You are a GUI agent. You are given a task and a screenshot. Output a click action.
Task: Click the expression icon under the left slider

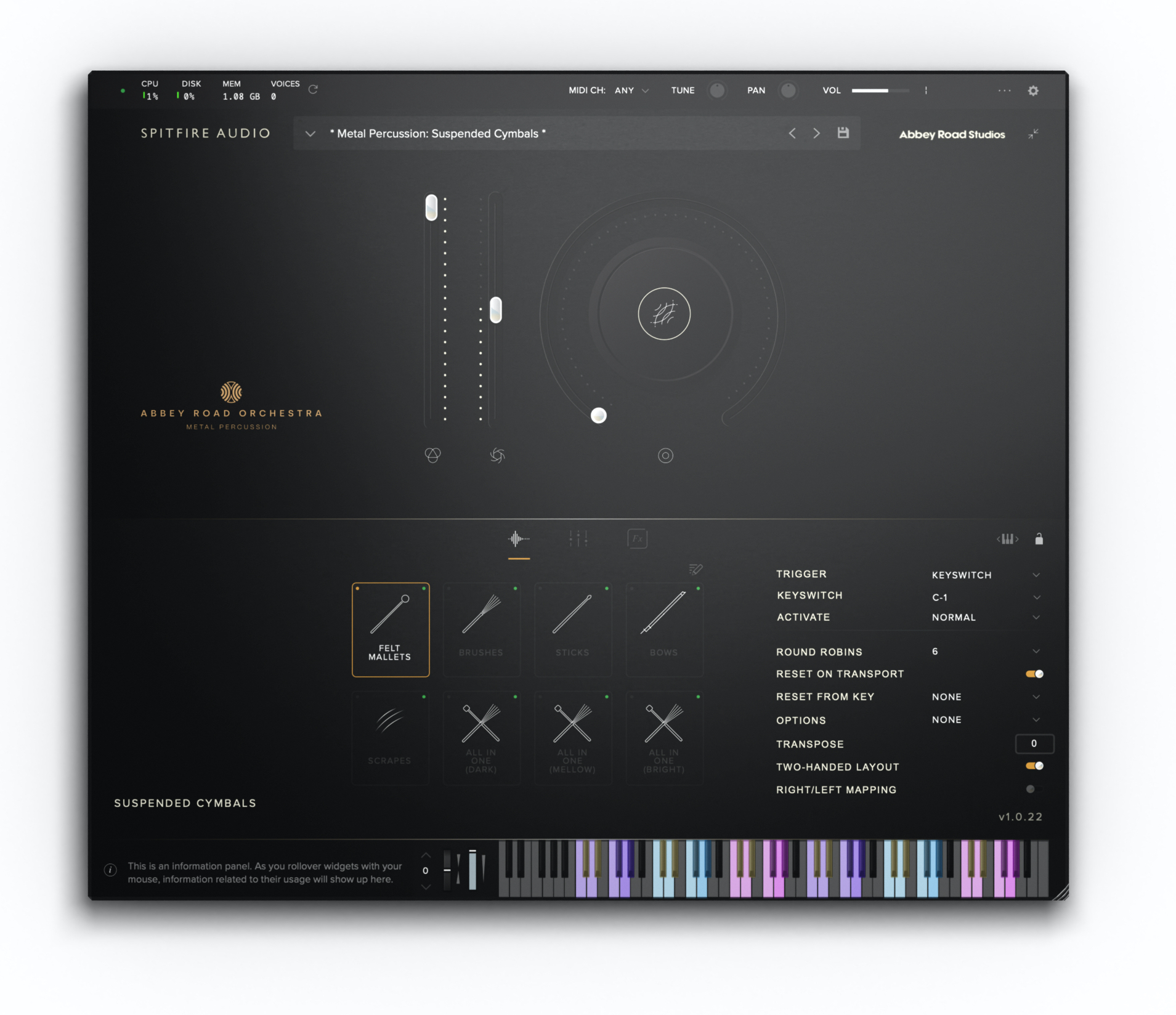pyautogui.click(x=432, y=455)
